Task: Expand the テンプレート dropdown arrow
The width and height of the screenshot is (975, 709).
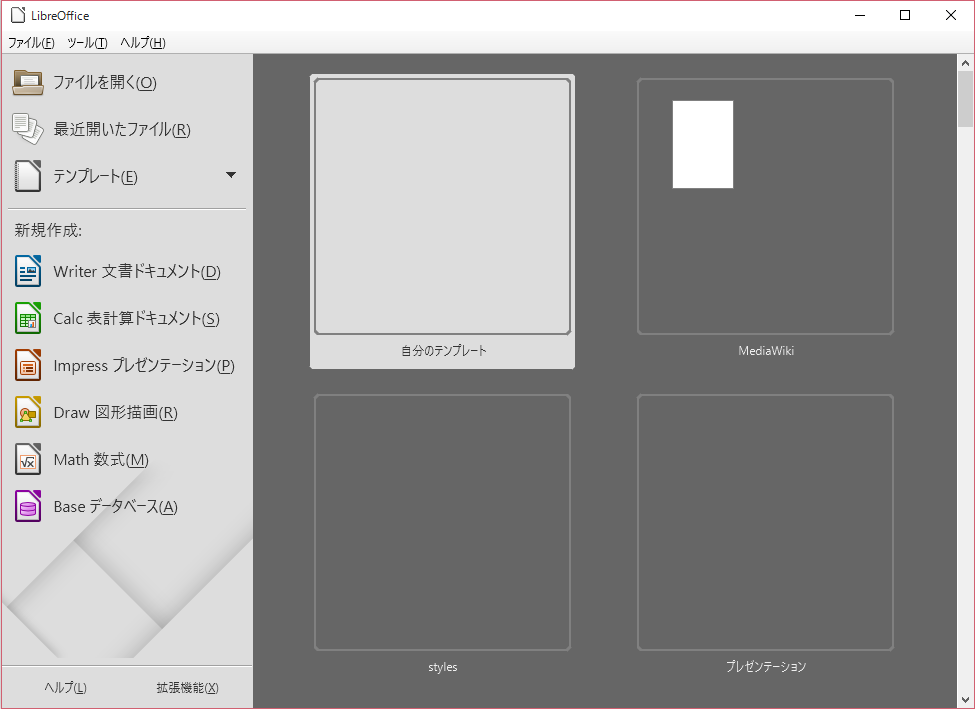Action: pyautogui.click(x=231, y=175)
